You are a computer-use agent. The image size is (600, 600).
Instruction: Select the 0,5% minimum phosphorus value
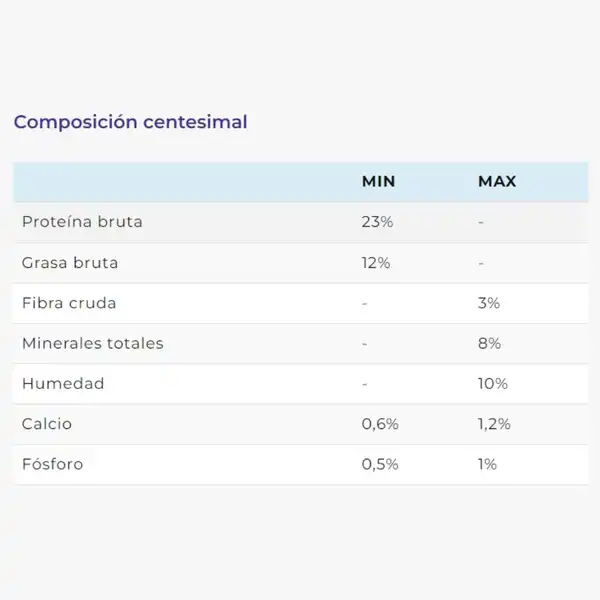[380, 464]
